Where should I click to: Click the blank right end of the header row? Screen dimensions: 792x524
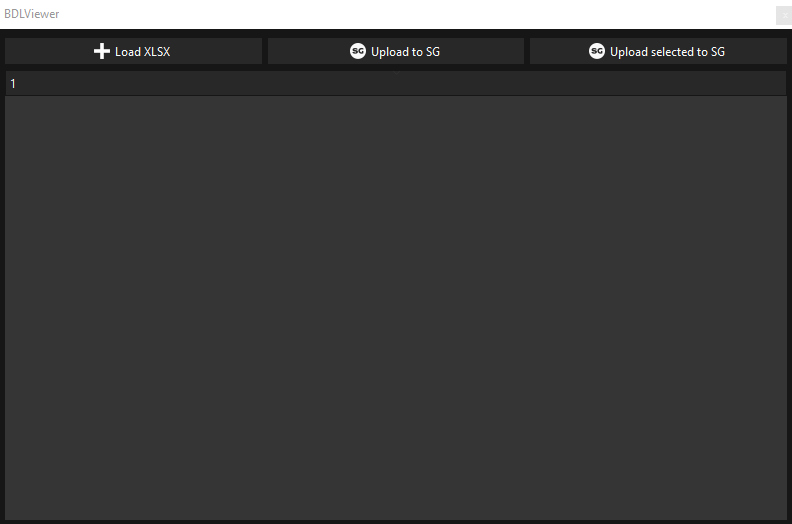pyautogui.click(x=740, y=84)
